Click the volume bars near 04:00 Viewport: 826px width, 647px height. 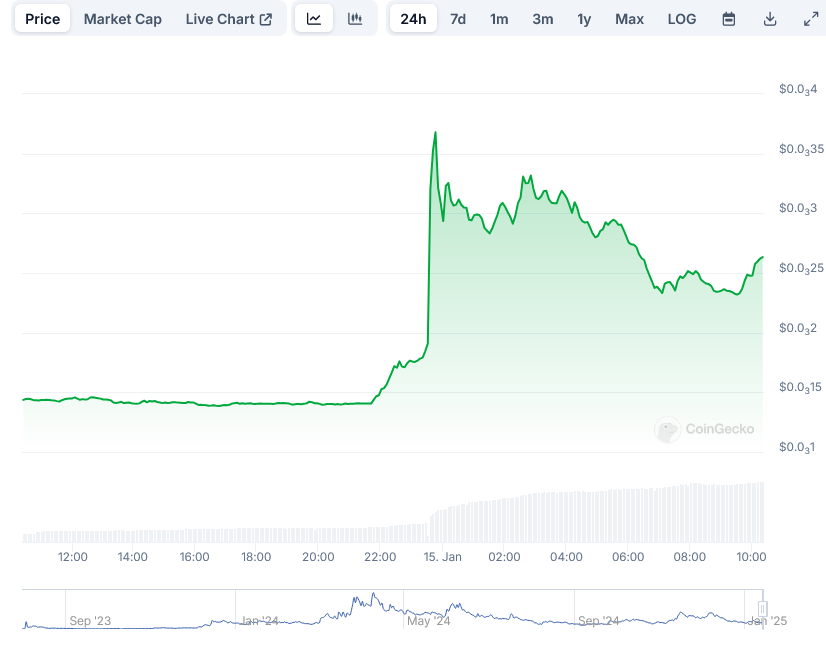click(566, 517)
